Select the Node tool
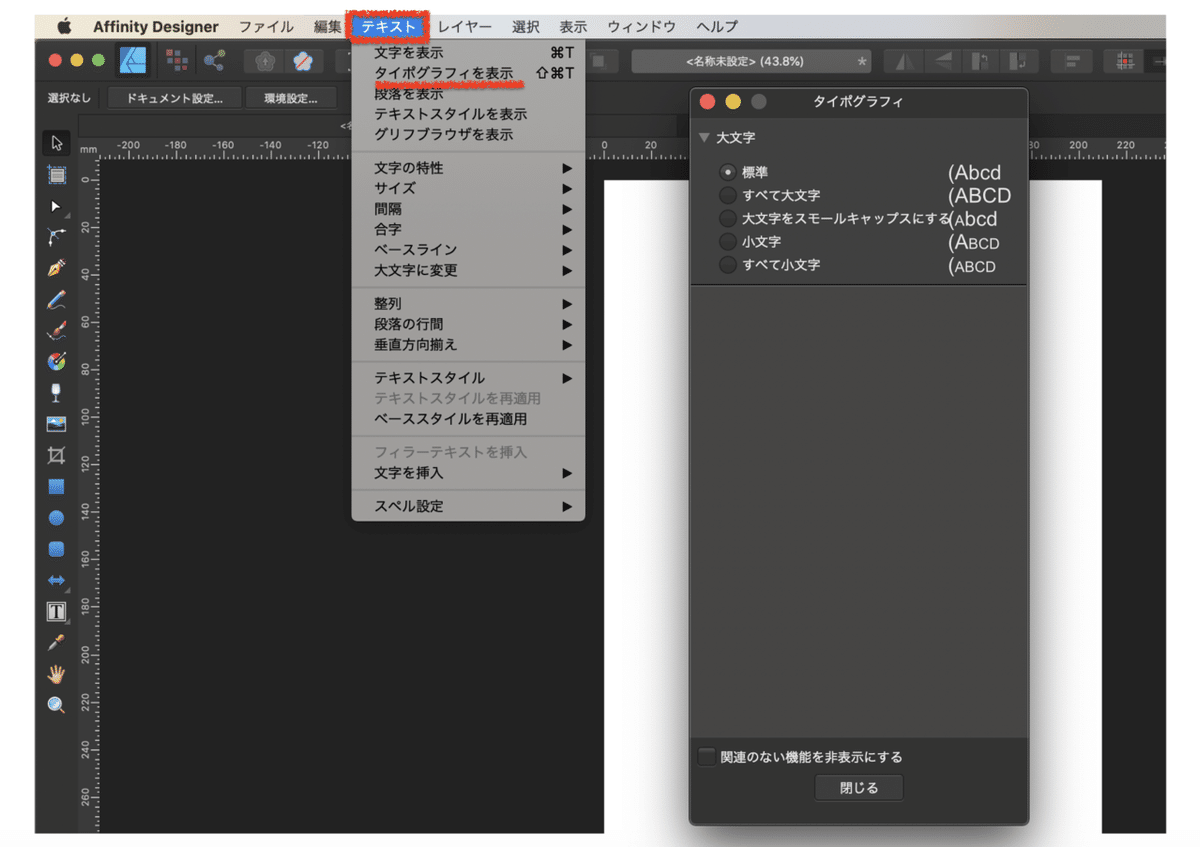Image resolution: width=1200 pixels, height=847 pixels. [56, 206]
